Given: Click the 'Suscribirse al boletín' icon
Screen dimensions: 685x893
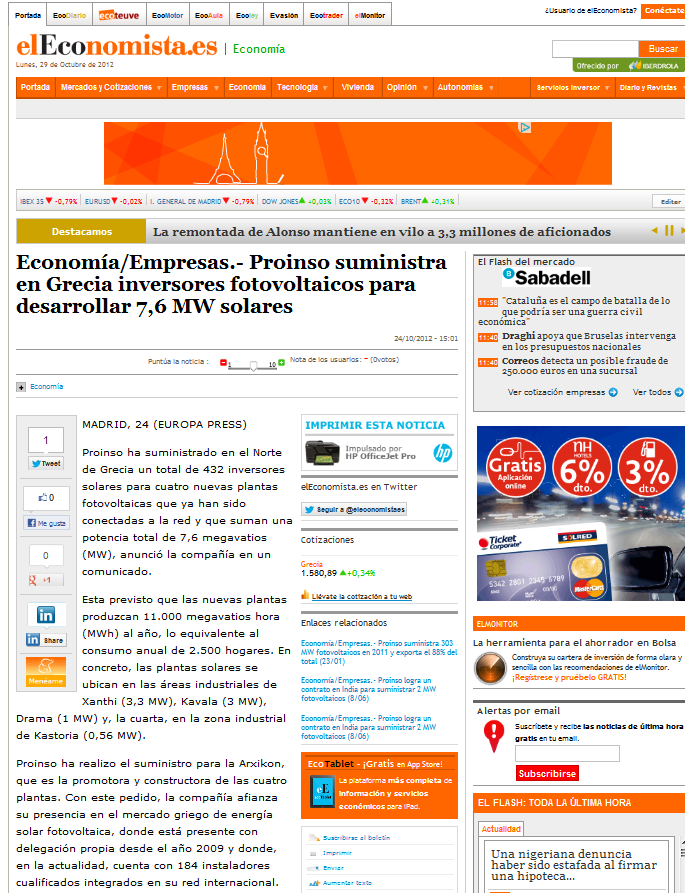Looking at the screenshot, I should (314, 838).
